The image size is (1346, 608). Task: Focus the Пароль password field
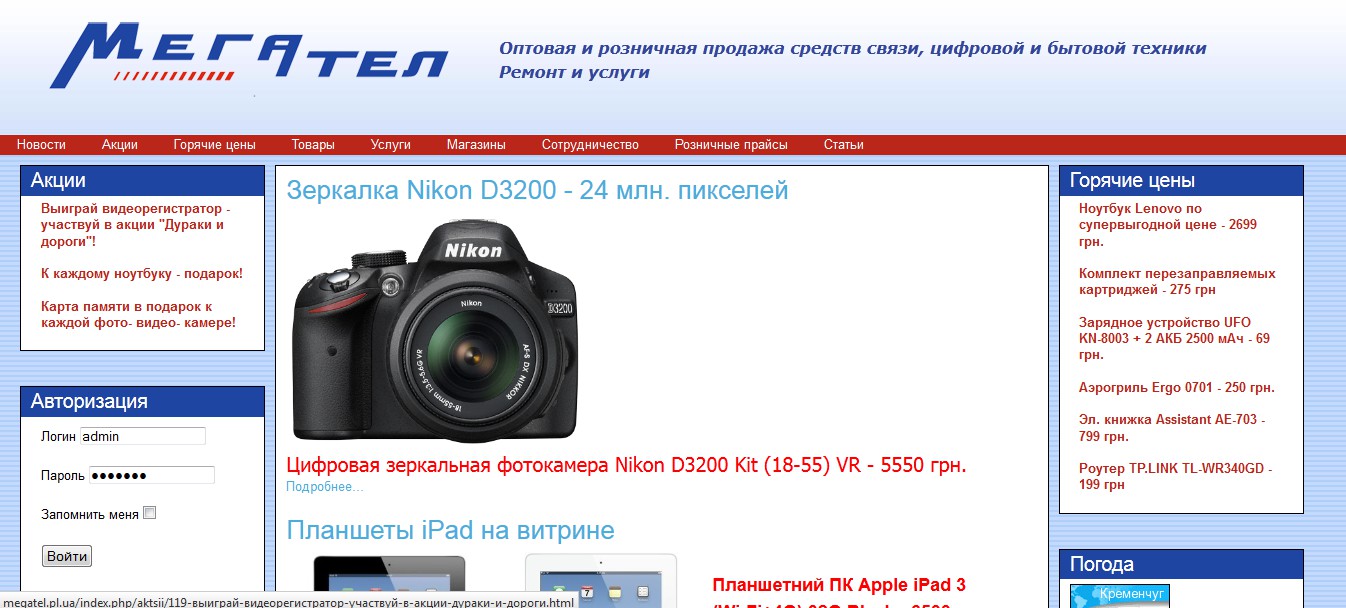(x=152, y=475)
